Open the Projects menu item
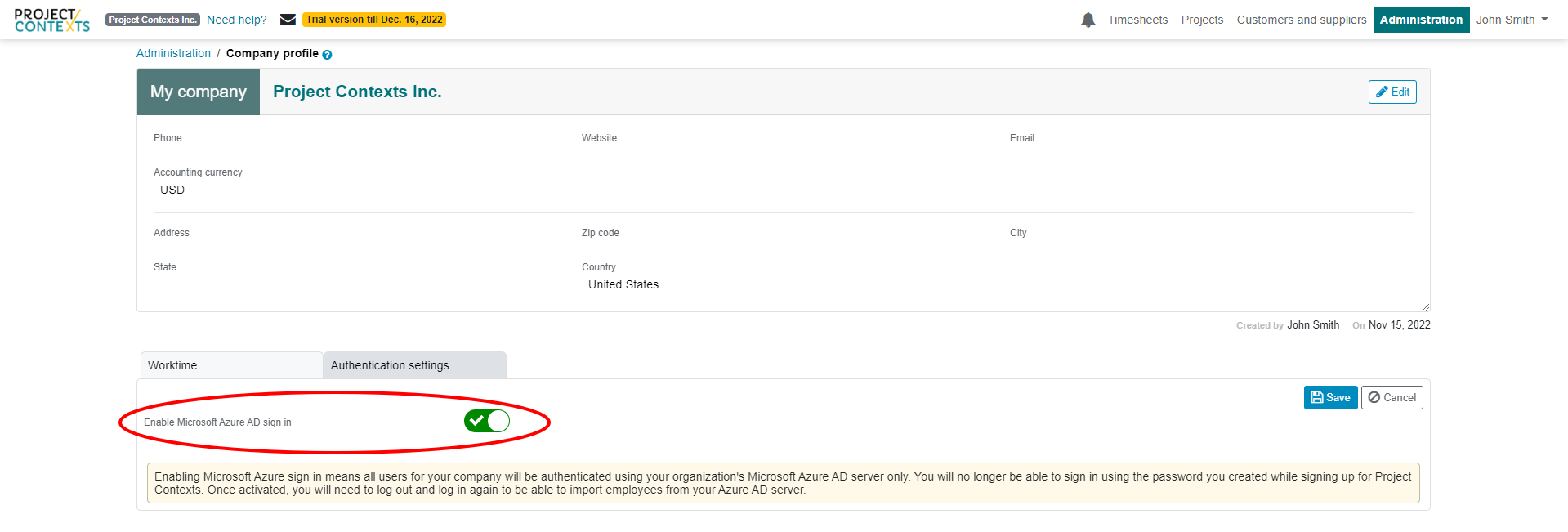The image size is (1568, 532). click(1202, 20)
